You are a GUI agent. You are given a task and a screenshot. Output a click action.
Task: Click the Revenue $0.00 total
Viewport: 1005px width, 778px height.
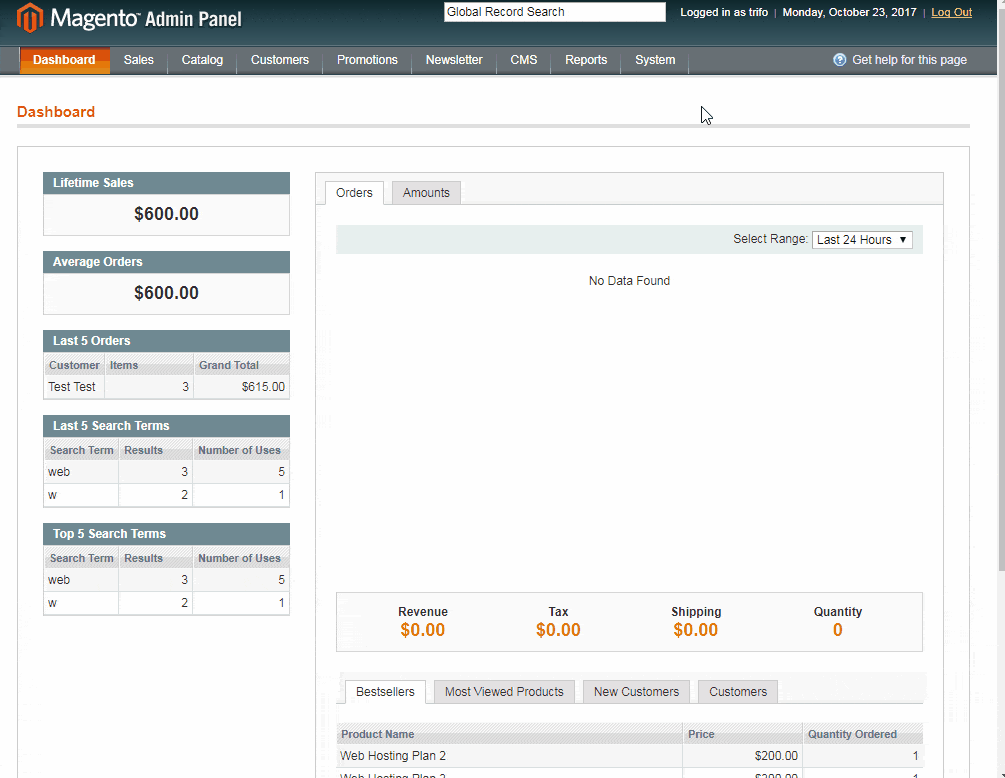[422, 630]
